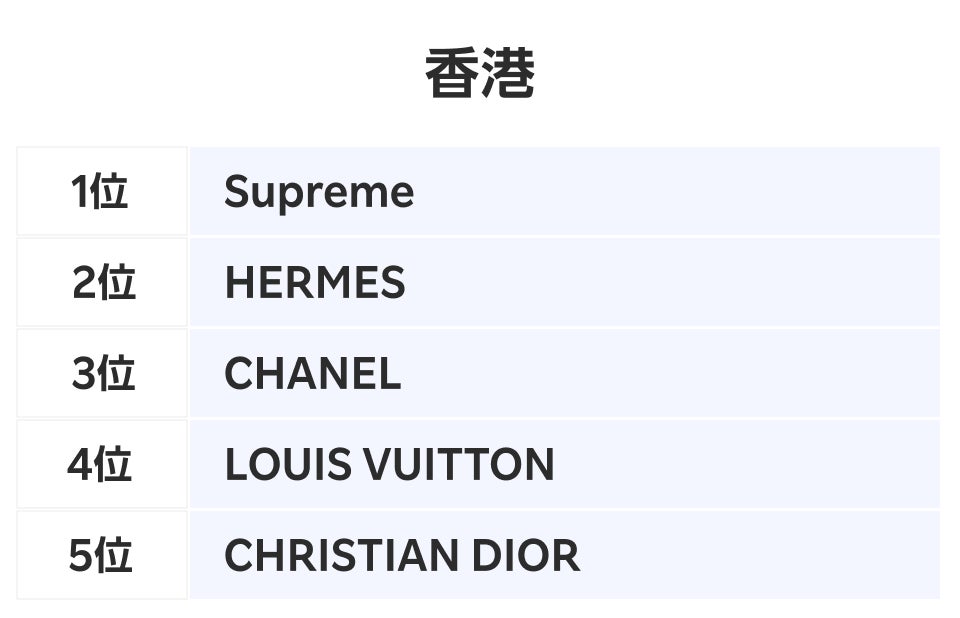Select the 5位 rank cell
Viewport: 960px width, 618px height.
[x=101, y=556]
